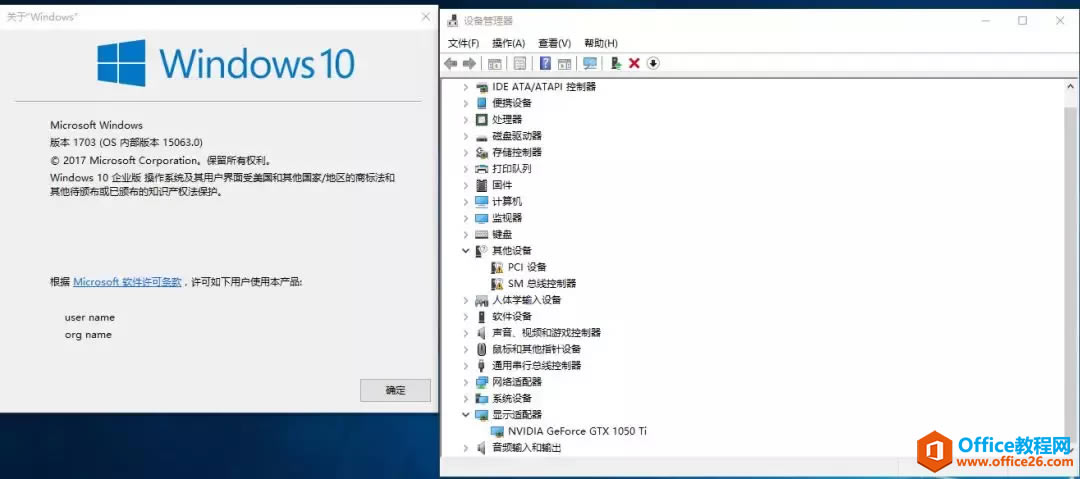Expand the 软件设备 node

[466, 316]
